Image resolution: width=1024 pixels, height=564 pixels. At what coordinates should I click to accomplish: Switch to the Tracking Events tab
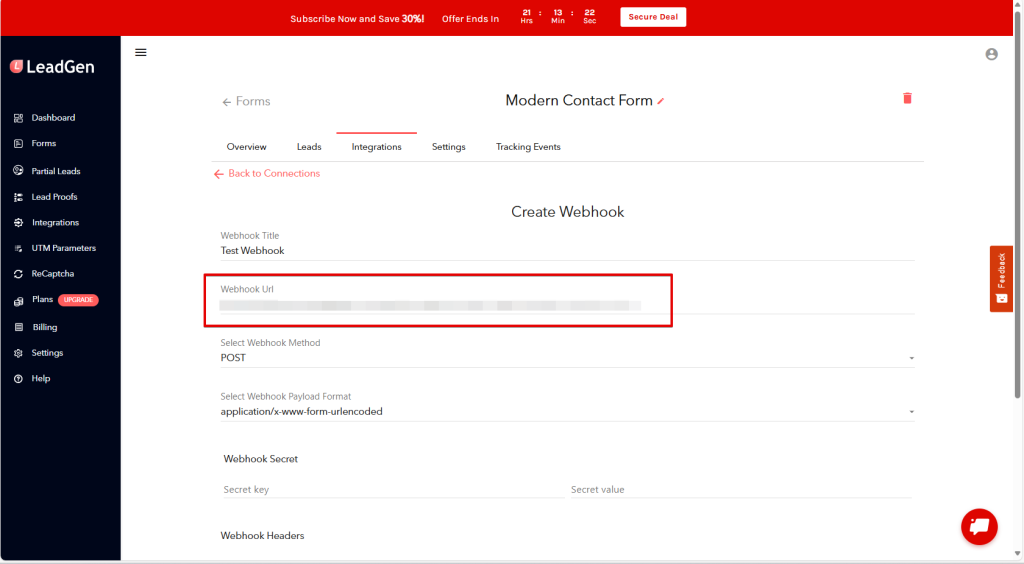pos(528,147)
